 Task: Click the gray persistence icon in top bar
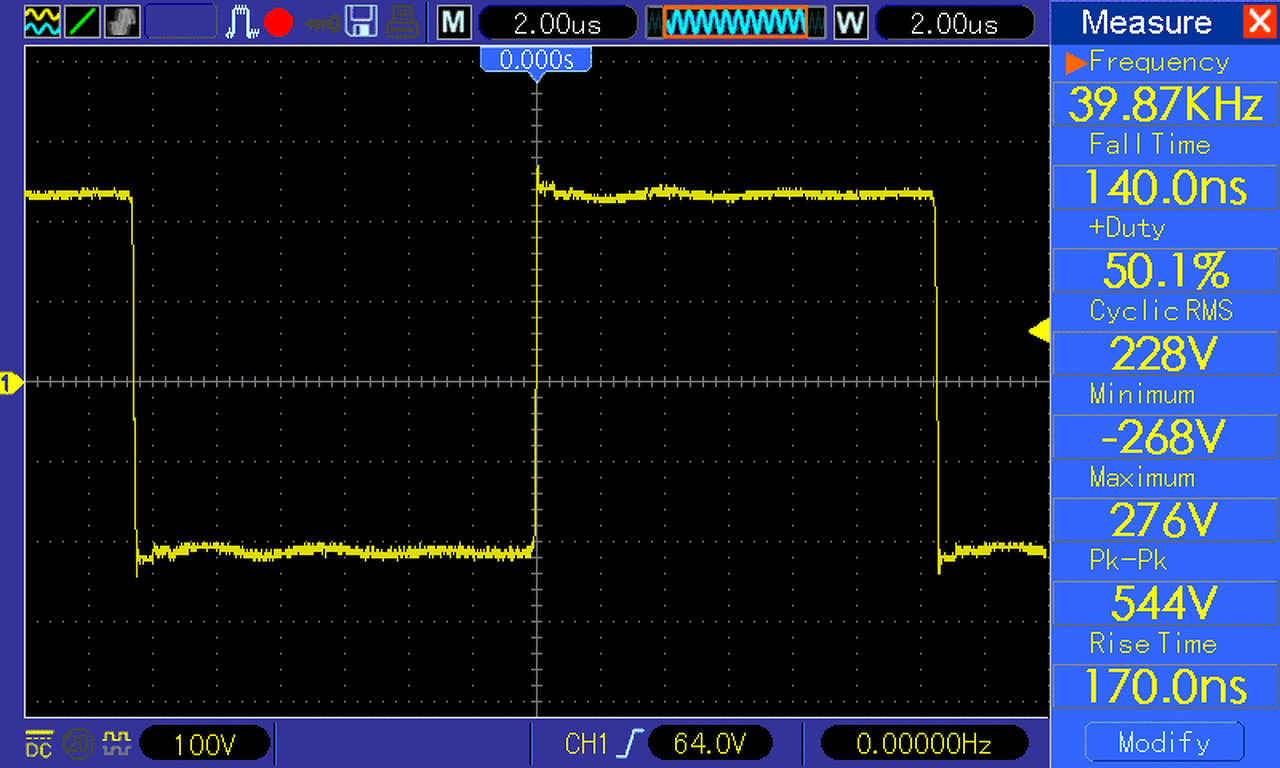122,21
